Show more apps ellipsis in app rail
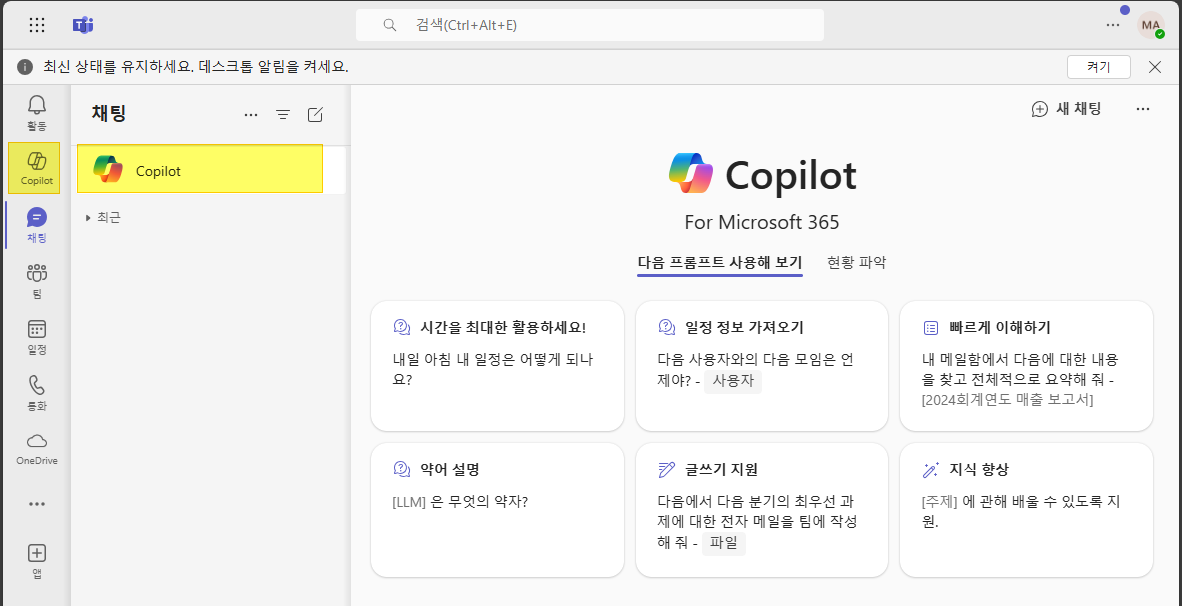Screen dimensions: 1182x606 pos(37,503)
